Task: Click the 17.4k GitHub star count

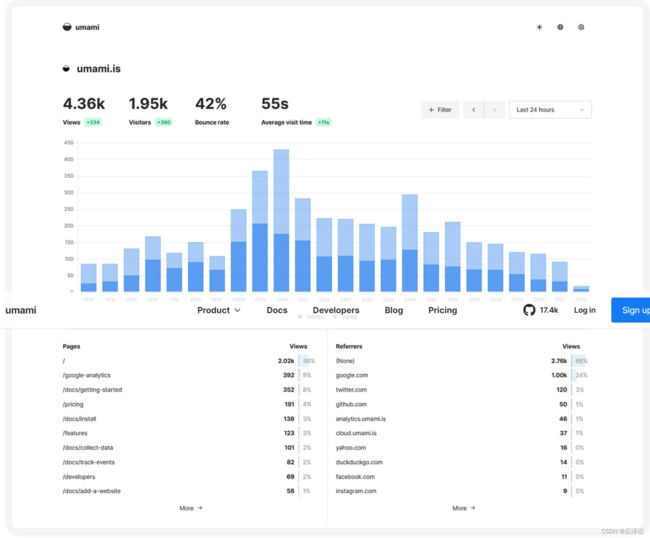Action: [x=549, y=310]
